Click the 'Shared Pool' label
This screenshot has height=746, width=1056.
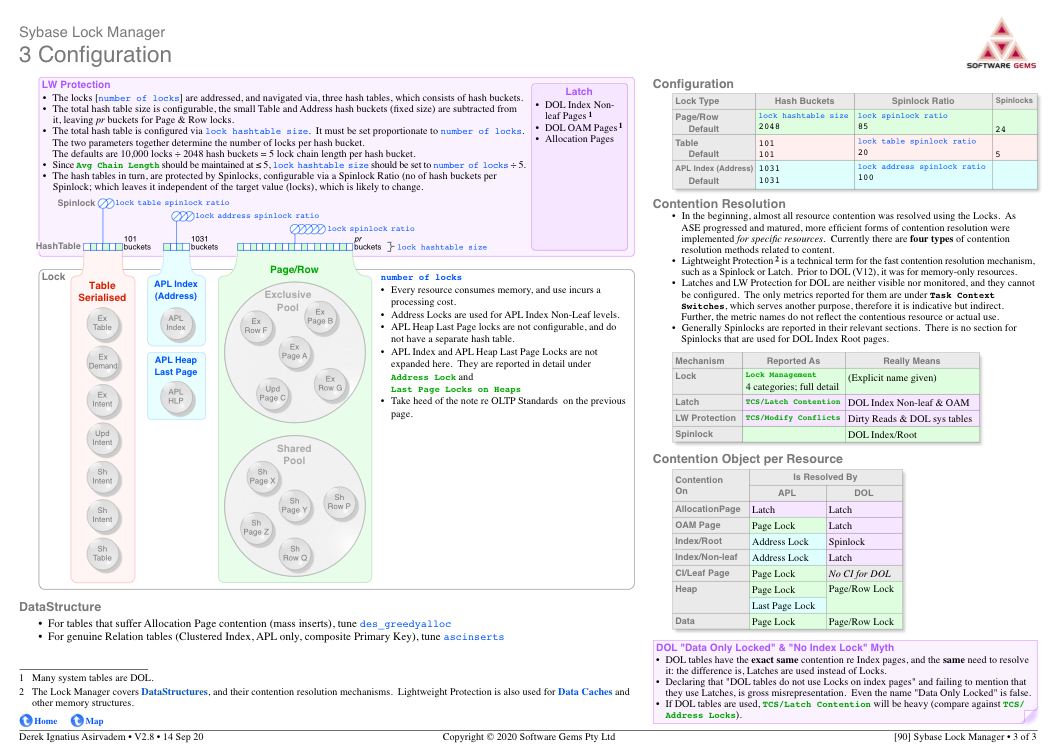point(294,454)
